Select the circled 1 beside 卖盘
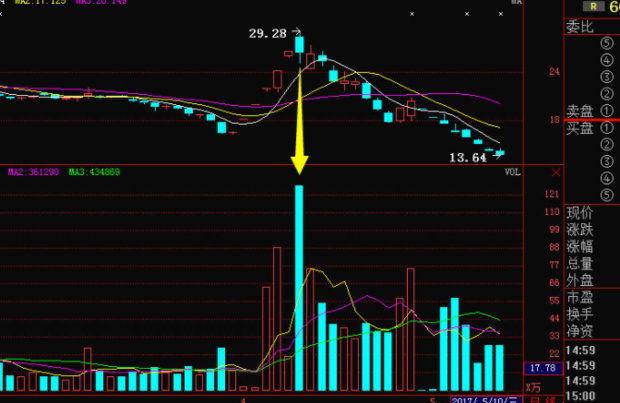620x403 pixels. pos(606,111)
